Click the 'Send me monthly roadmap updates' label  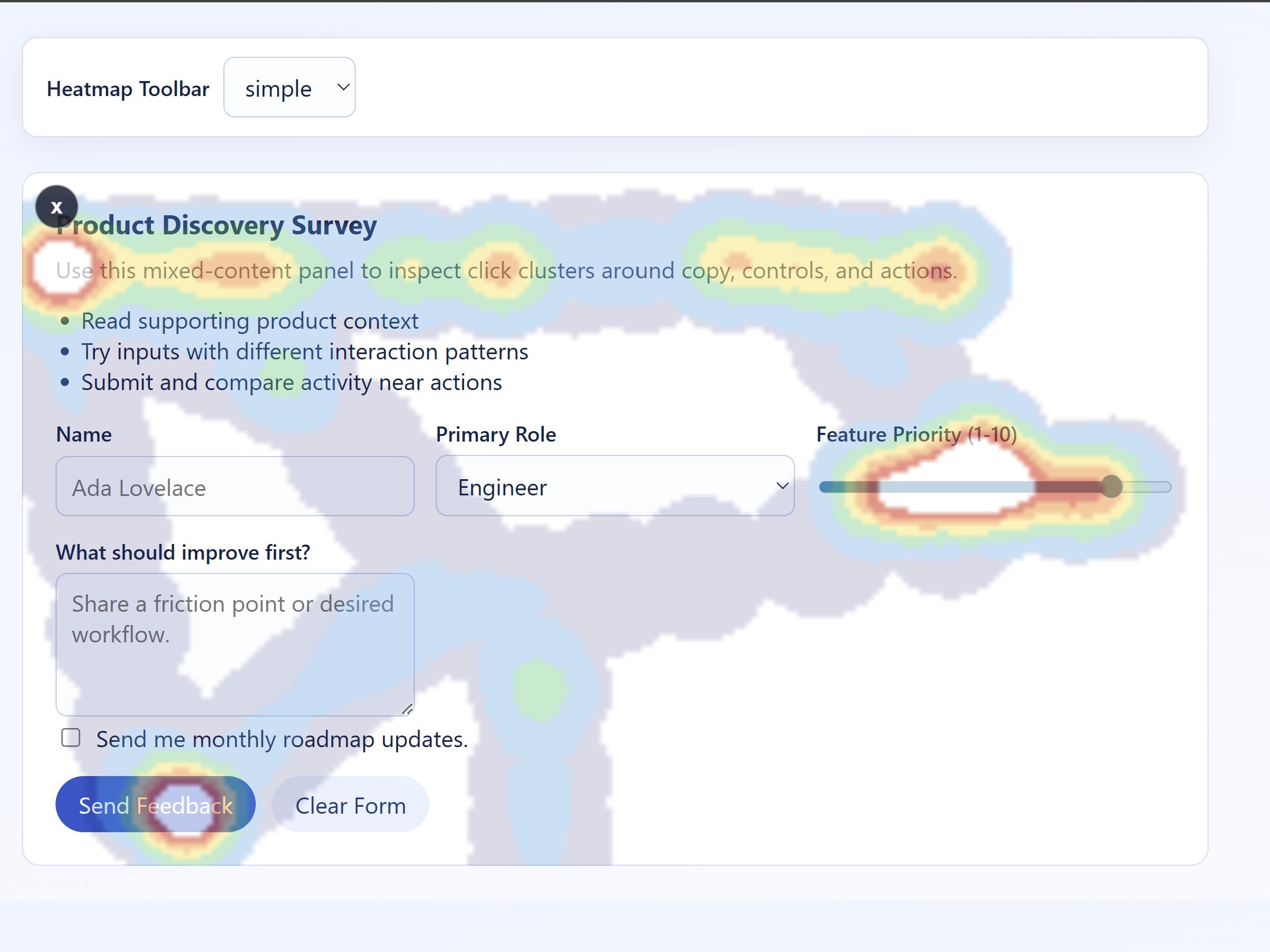[x=282, y=740]
